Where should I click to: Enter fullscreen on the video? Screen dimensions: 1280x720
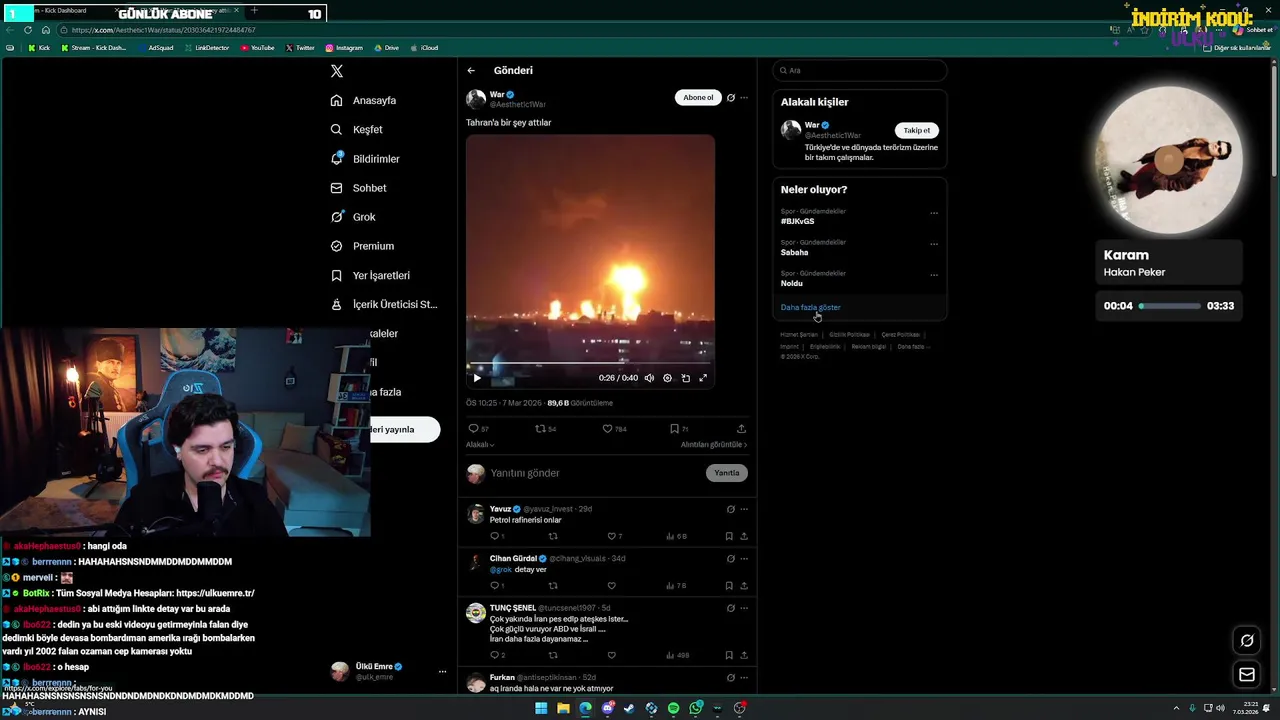[x=703, y=378]
